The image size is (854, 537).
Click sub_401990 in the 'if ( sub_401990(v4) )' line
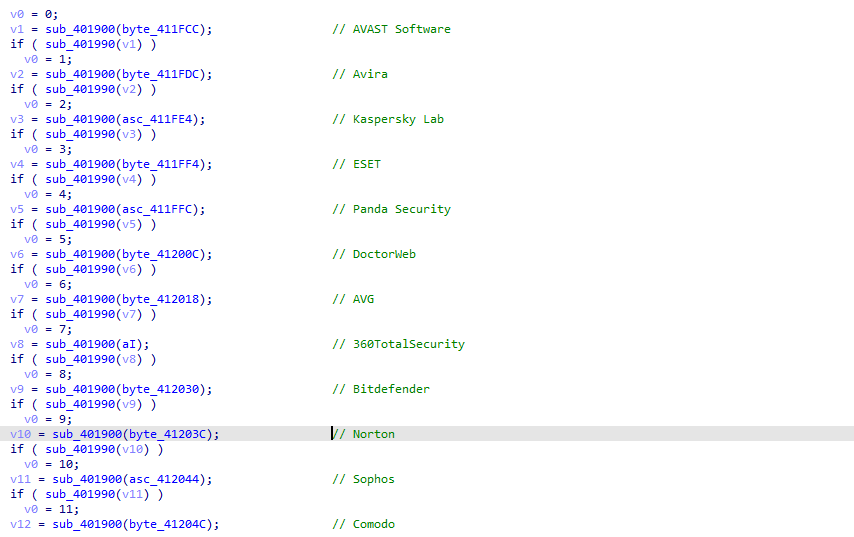pos(80,179)
